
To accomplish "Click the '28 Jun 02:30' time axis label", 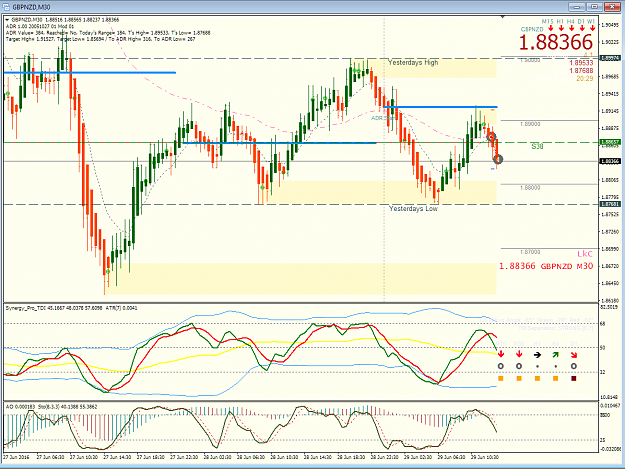I will [x=219, y=457].
